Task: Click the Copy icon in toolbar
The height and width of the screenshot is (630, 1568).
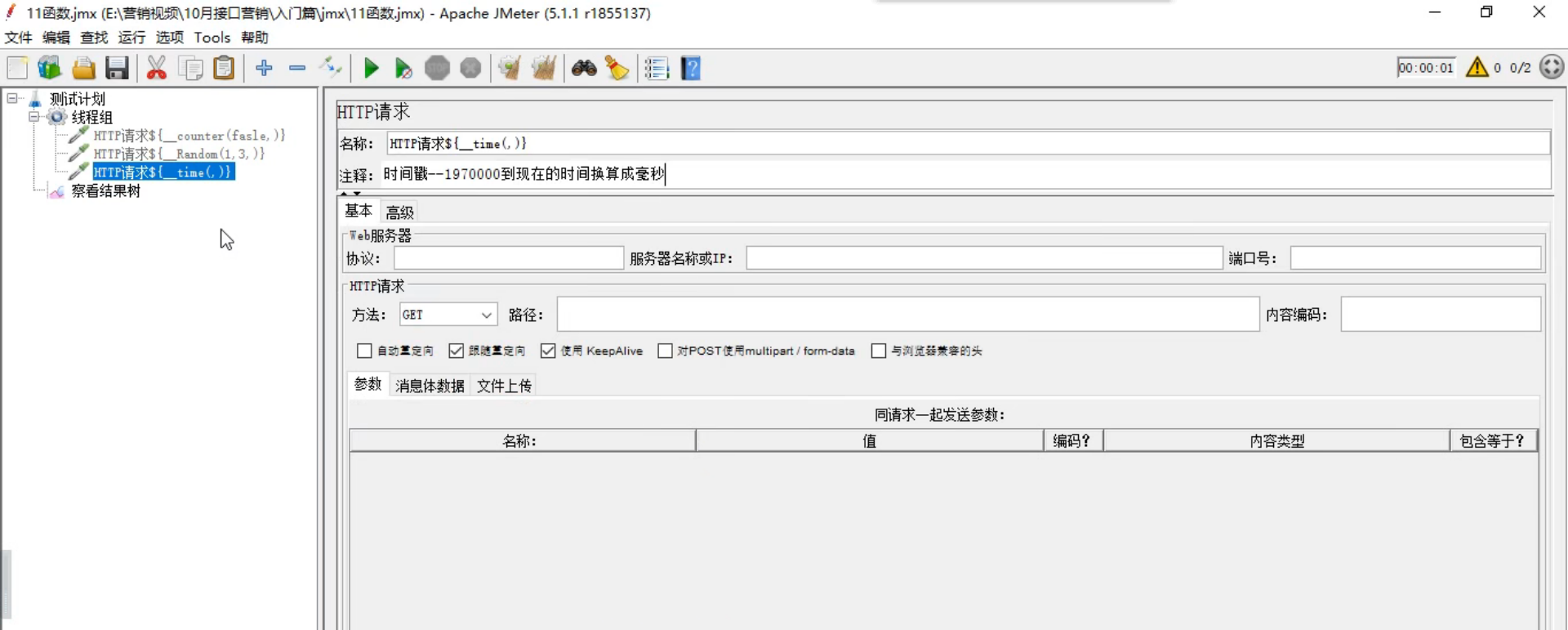Action: 191,68
